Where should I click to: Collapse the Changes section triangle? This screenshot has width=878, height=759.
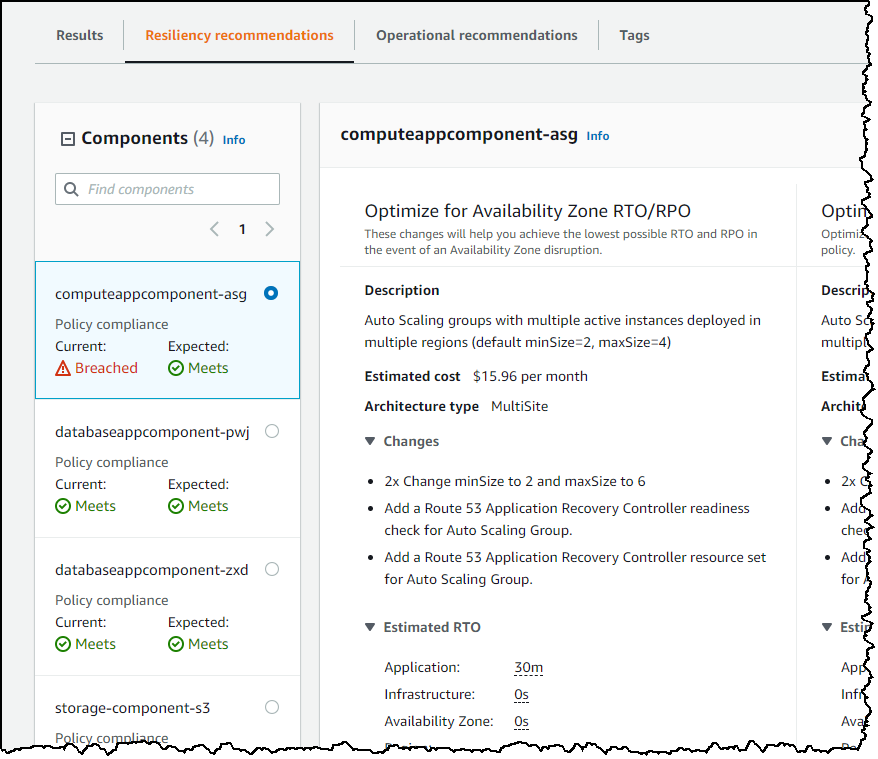click(x=370, y=441)
